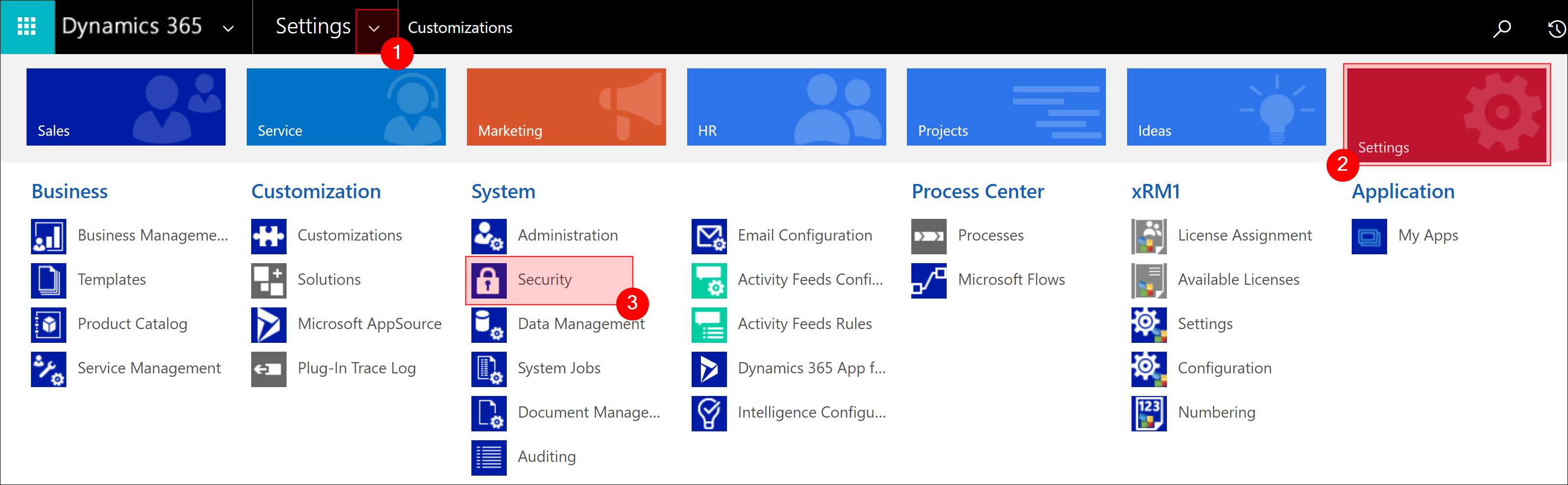The width and height of the screenshot is (1568, 485).
Task: Open the app launcher waffle icon
Action: point(27,27)
